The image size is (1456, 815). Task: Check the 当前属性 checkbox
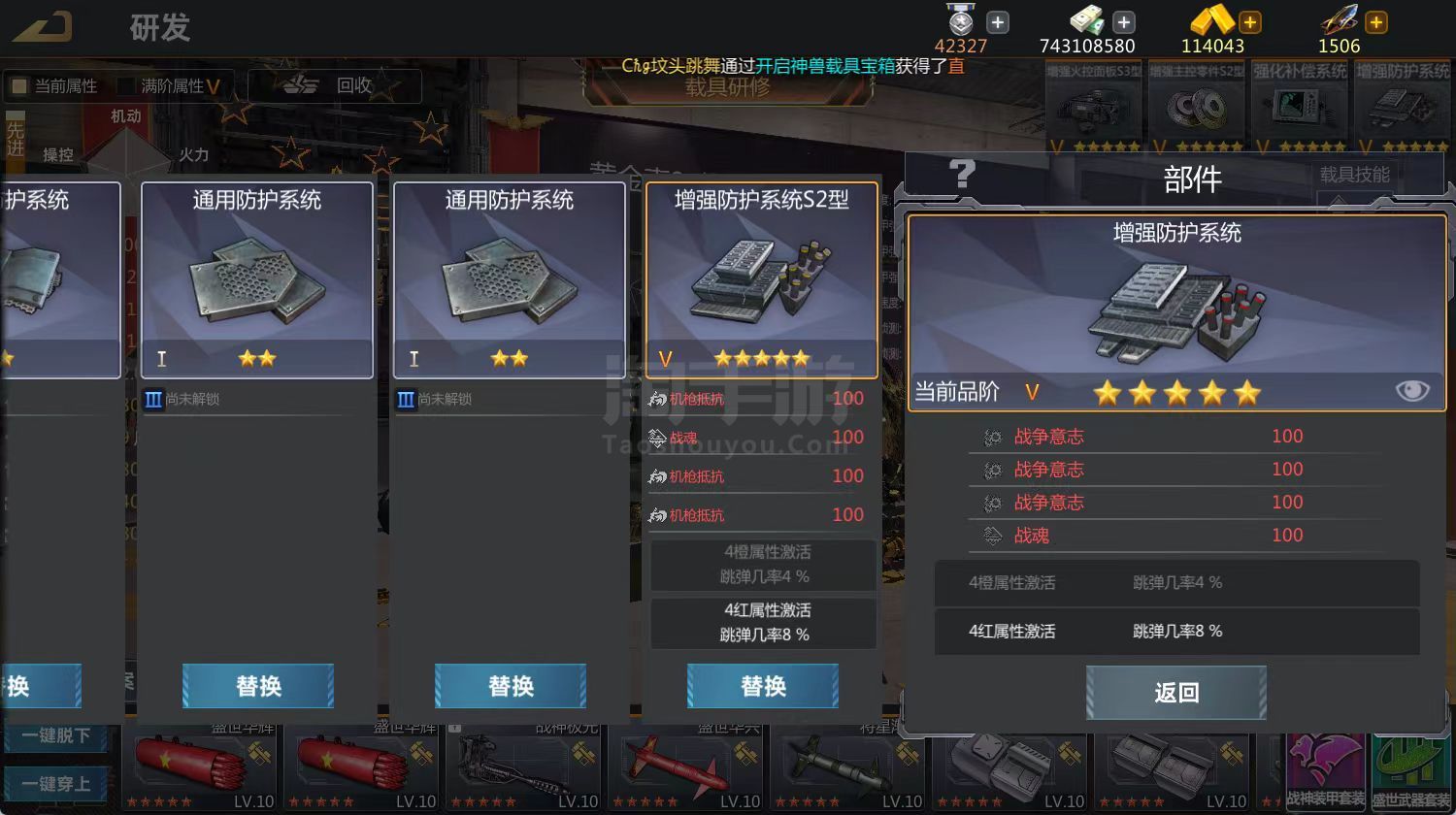coord(18,86)
